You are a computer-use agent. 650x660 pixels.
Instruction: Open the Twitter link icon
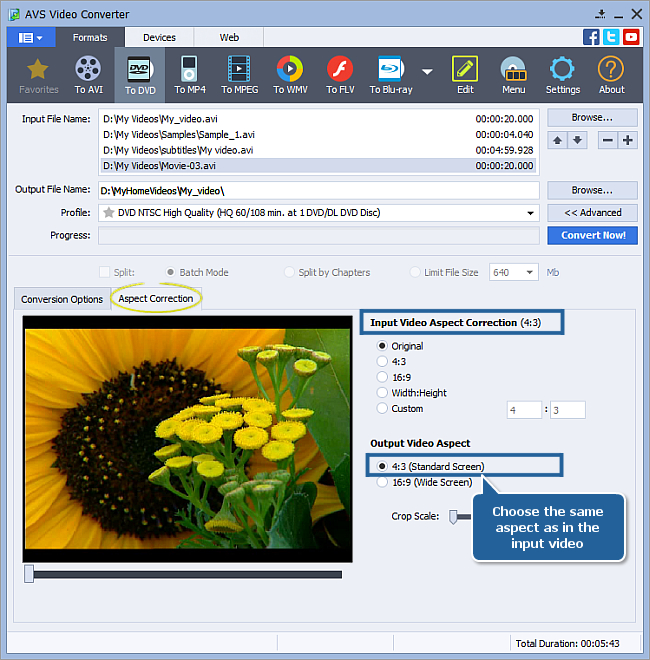(611, 37)
